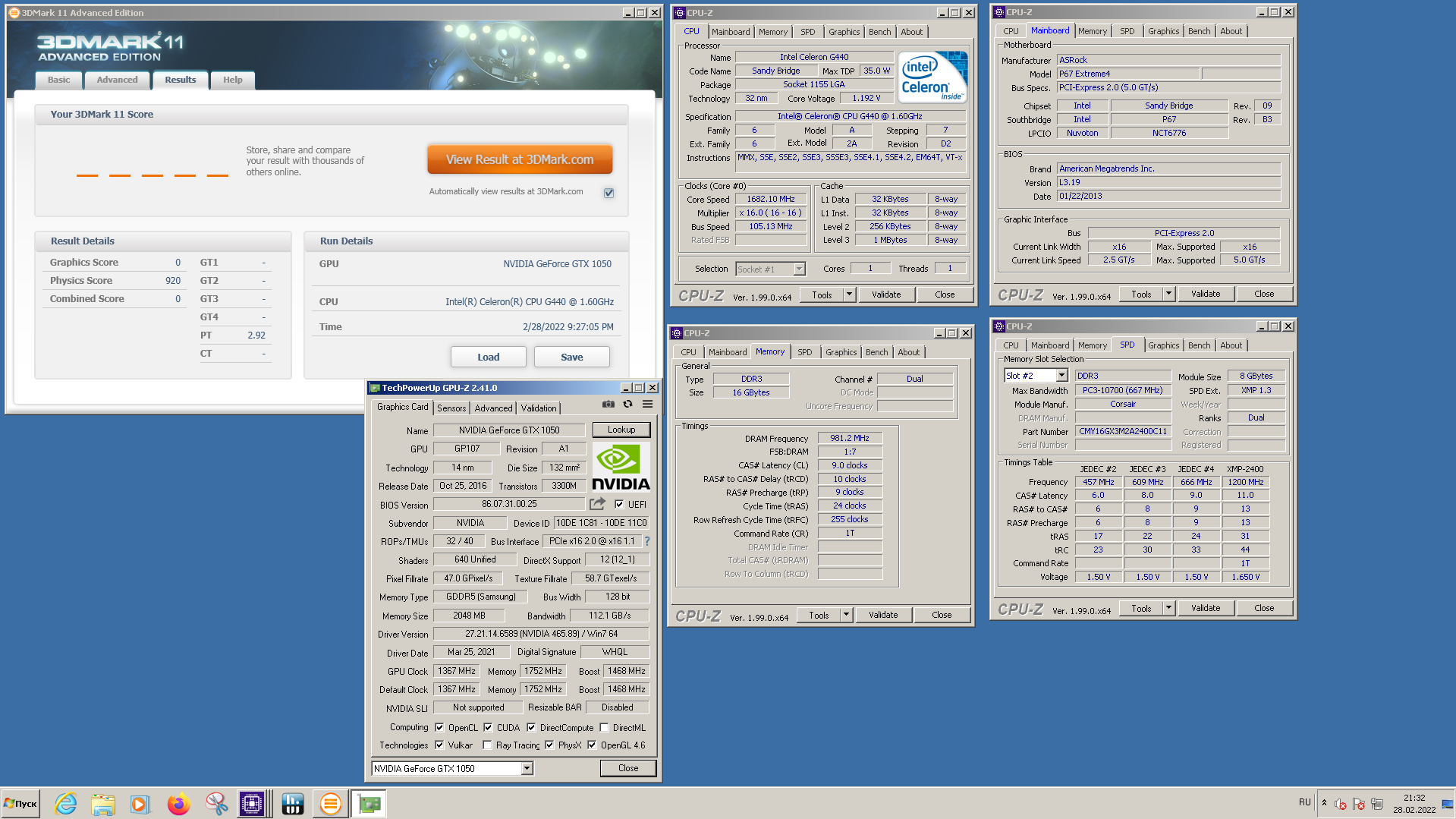Click the Physics Score value 920

click(173, 281)
